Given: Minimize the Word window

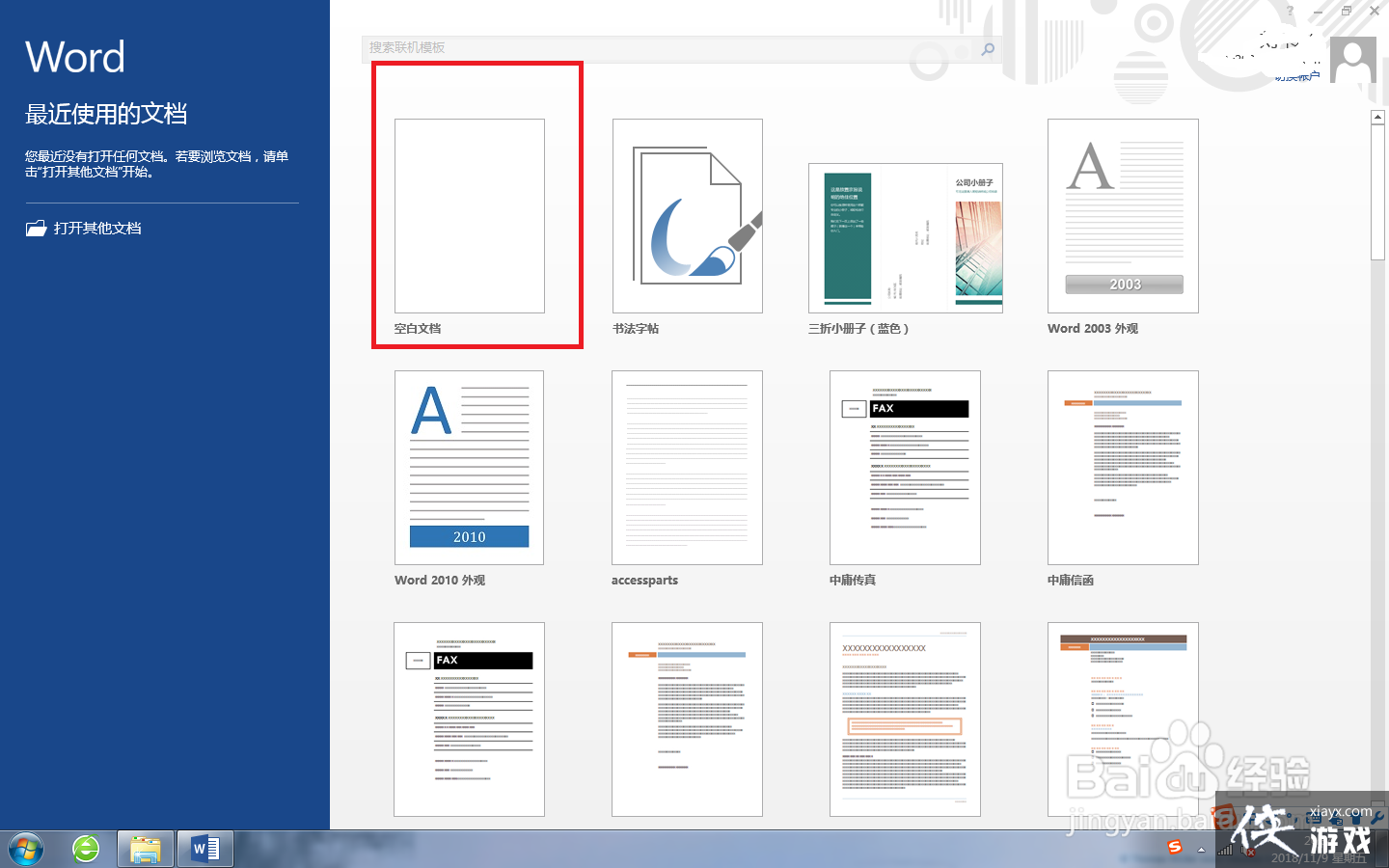Looking at the screenshot, I should pos(1319,11).
